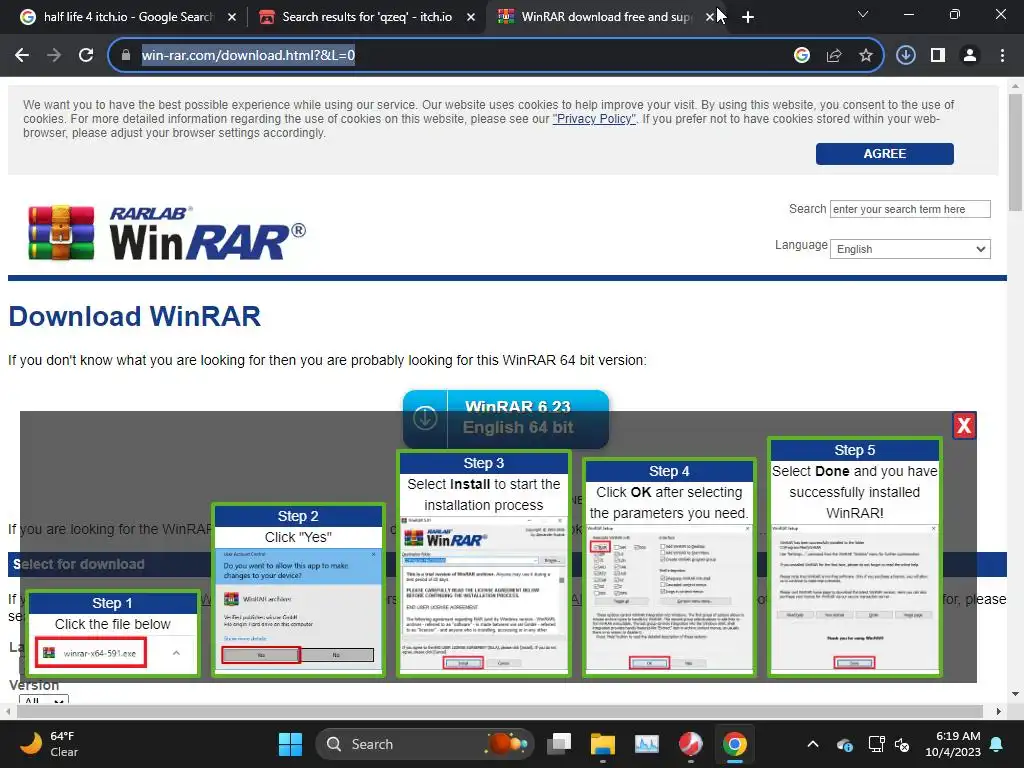The image size is (1024, 768).
Task: Switch to itch.io 'qzeq' search tab
Action: [367, 17]
